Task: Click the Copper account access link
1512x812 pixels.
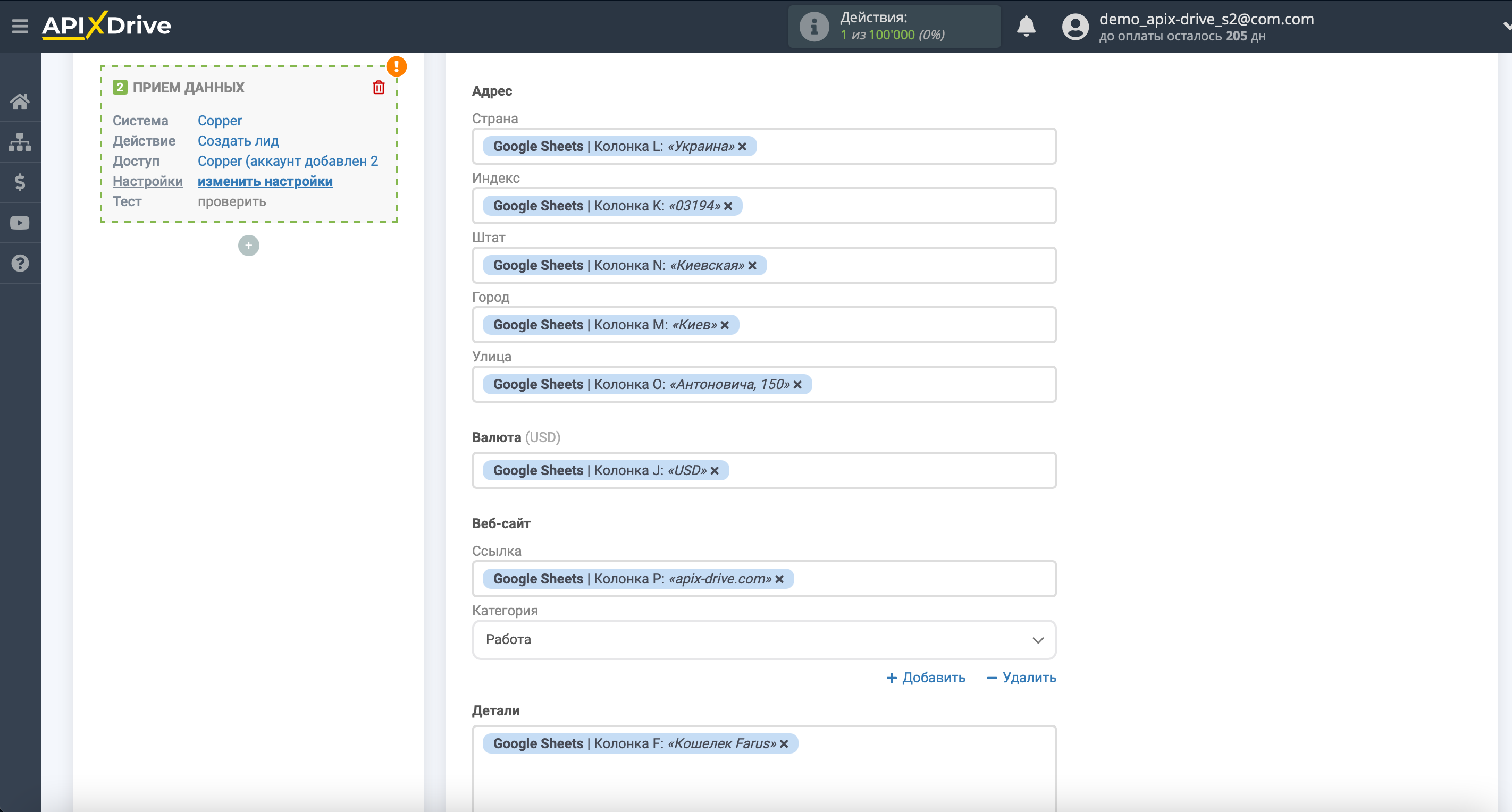Action: 288,161
